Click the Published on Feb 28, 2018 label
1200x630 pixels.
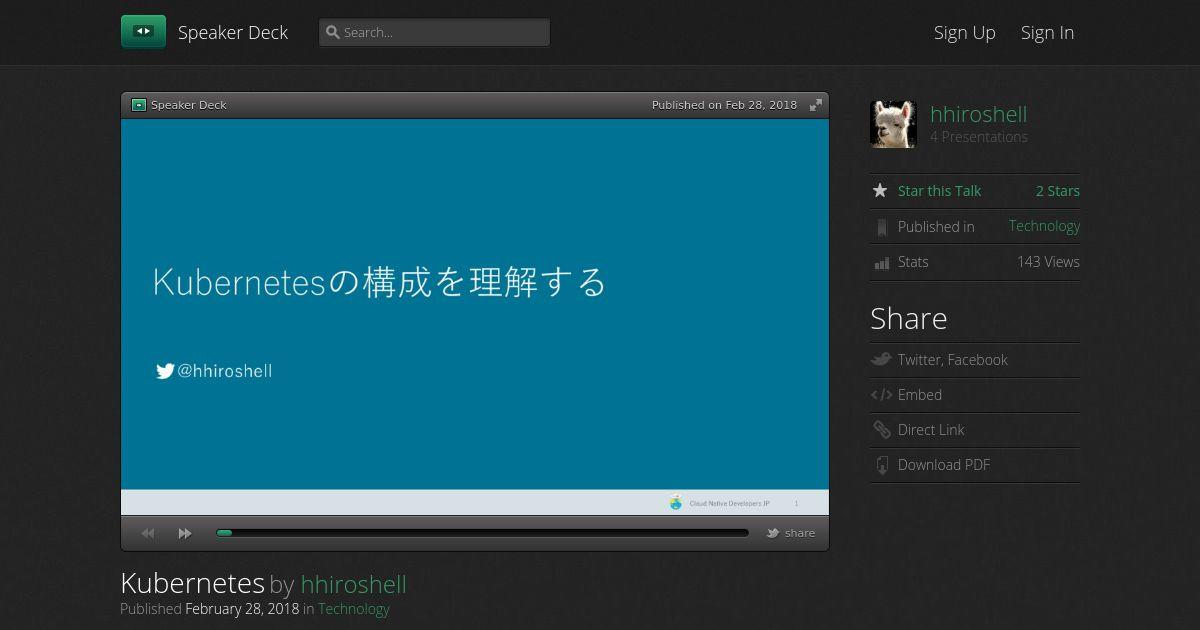click(724, 105)
